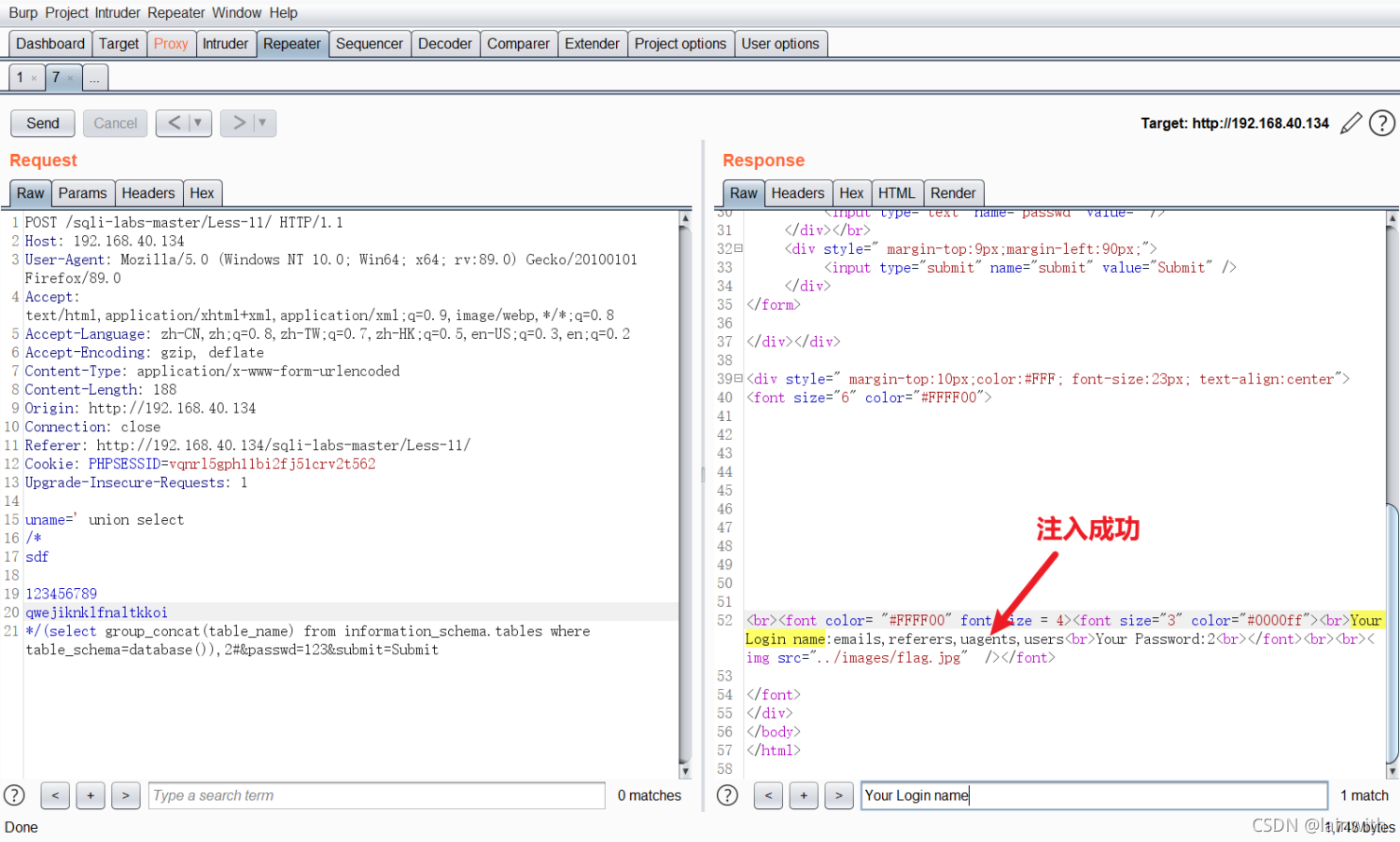The image size is (1400, 842).
Task: Send the request
Action: click(x=43, y=123)
